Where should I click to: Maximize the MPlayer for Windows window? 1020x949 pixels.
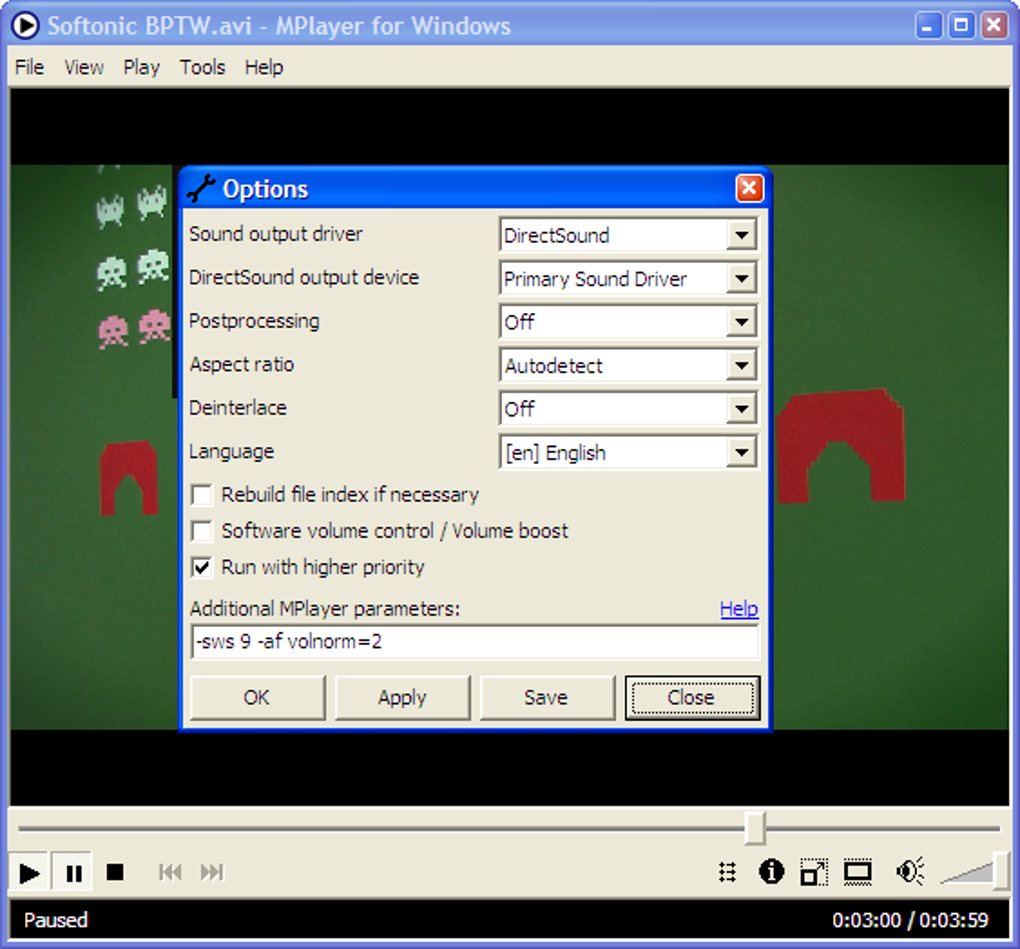[961, 26]
